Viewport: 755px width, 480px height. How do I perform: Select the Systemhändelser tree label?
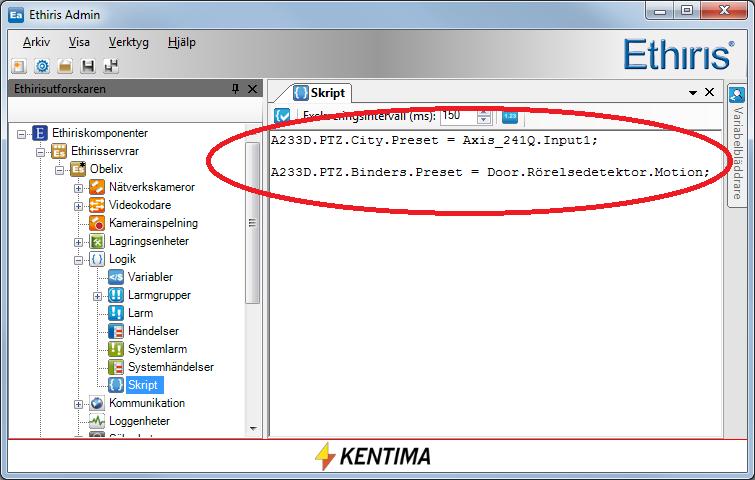pyautogui.click(x=171, y=367)
